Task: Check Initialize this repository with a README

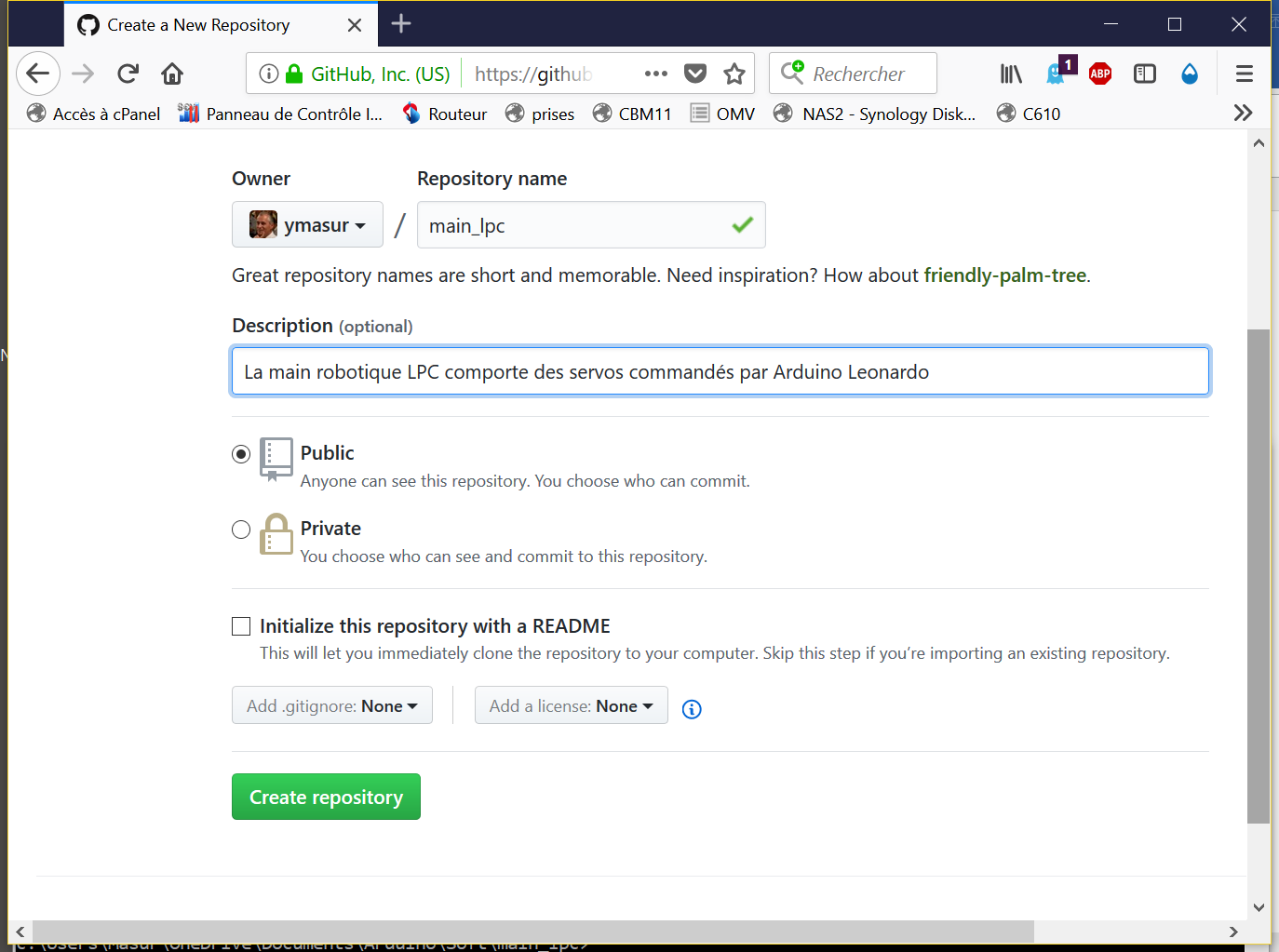Action: (x=241, y=626)
